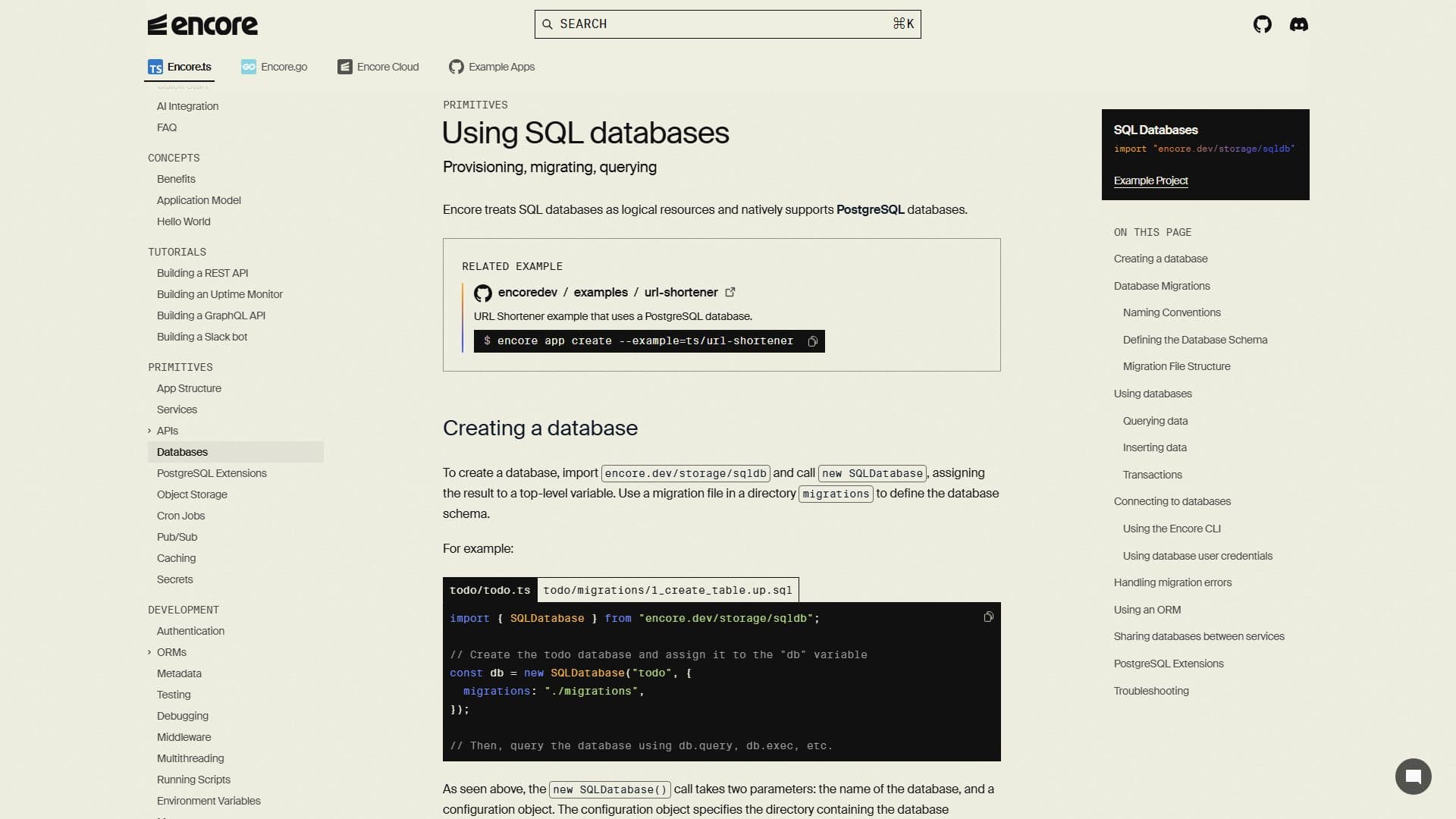This screenshot has width=1456, height=819.
Task: Copy the encore app create command
Action: click(812, 341)
